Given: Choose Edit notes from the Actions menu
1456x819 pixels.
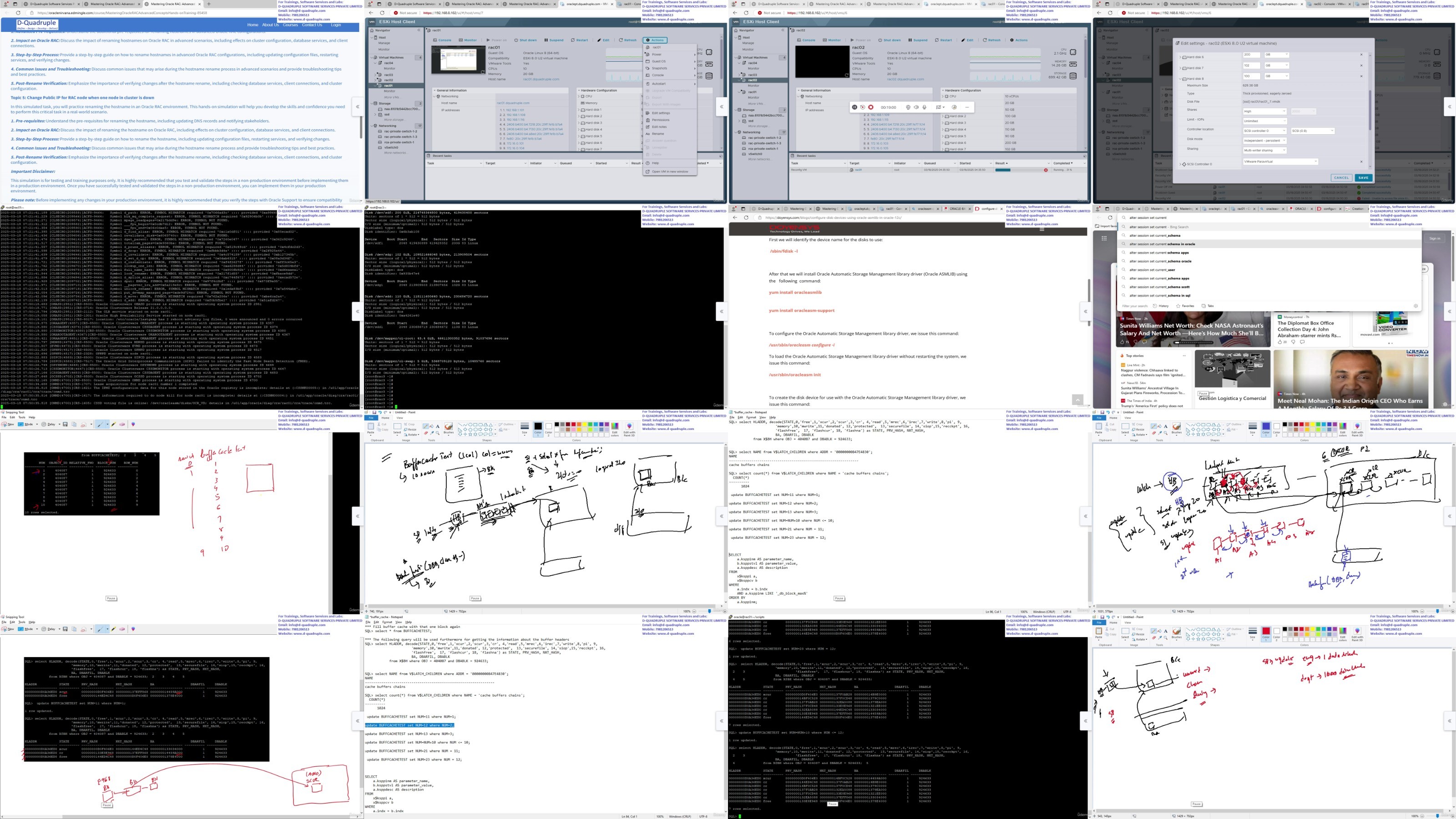Looking at the screenshot, I should click(x=670, y=126).
